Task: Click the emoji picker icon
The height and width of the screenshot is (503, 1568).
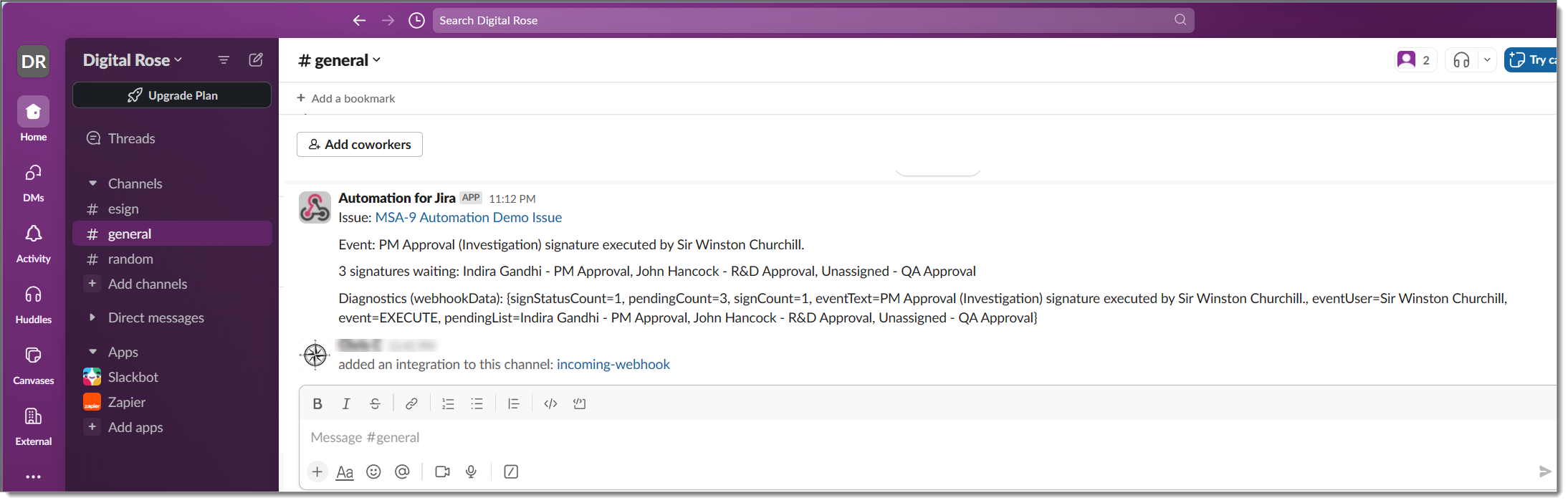Action: pos(373,471)
